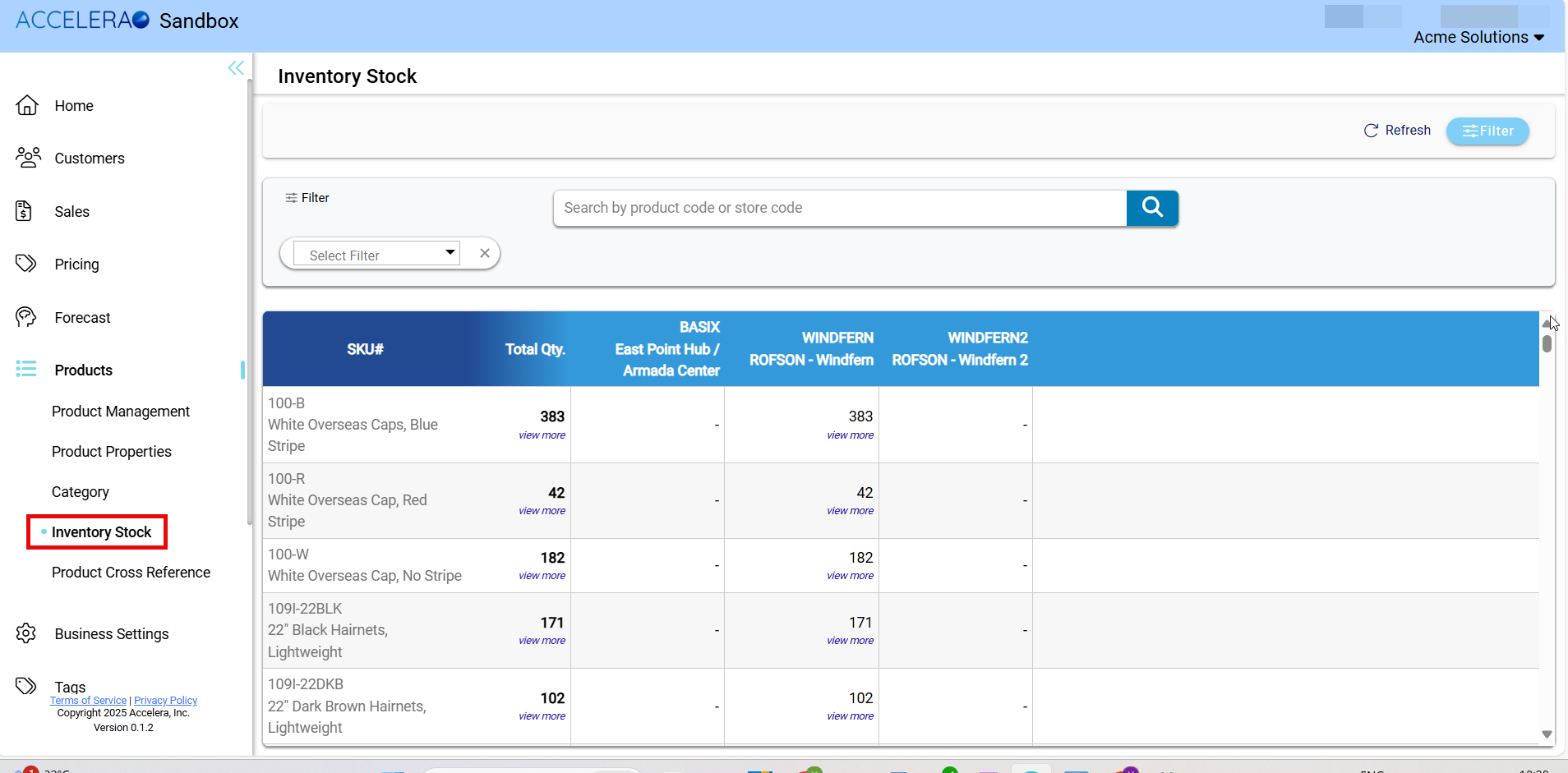
Task: Click the Home house icon in sidebar
Action: (x=27, y=105)
